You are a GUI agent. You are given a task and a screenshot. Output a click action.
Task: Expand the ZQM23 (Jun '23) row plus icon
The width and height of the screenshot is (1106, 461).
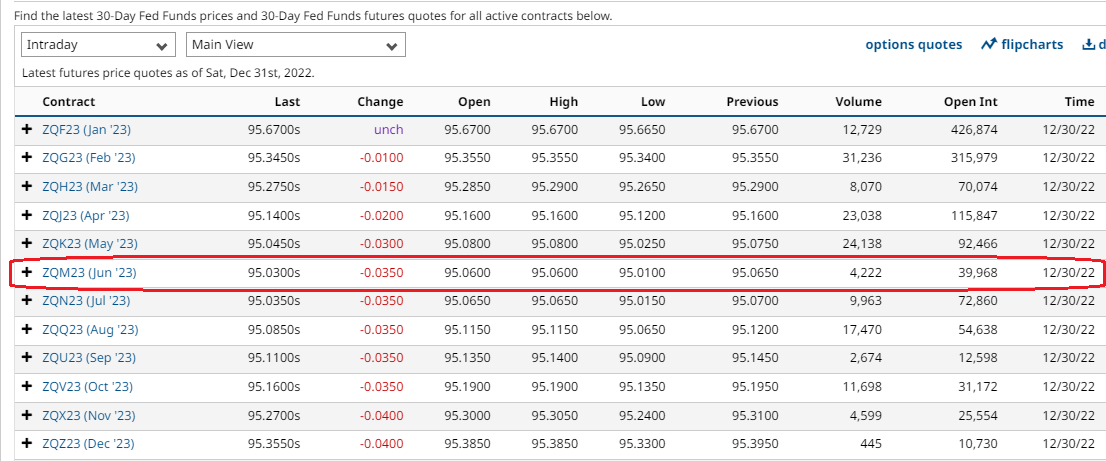point(27,273)
